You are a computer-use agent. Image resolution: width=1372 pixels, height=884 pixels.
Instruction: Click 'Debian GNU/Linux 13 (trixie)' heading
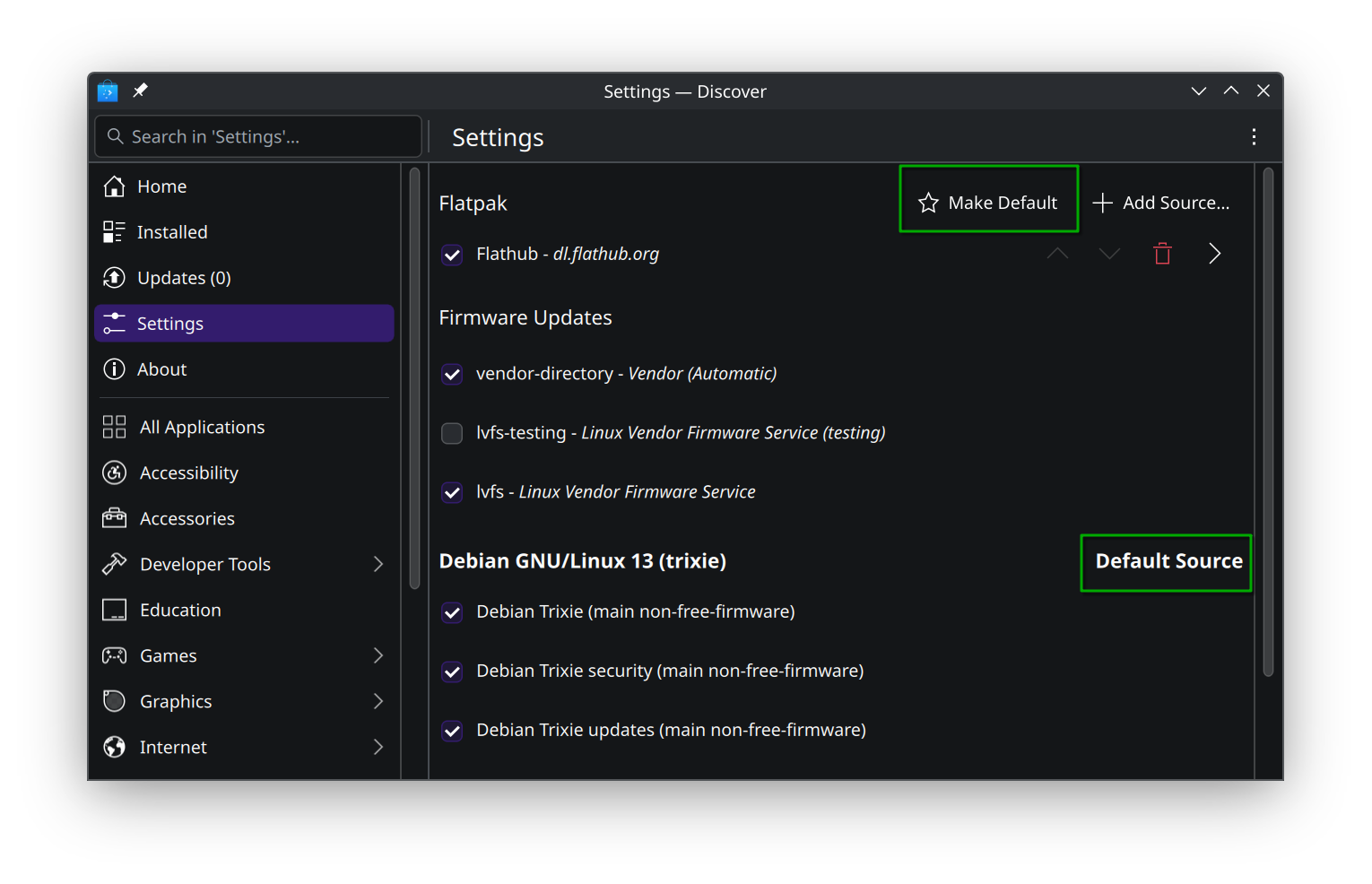[583, 561]
